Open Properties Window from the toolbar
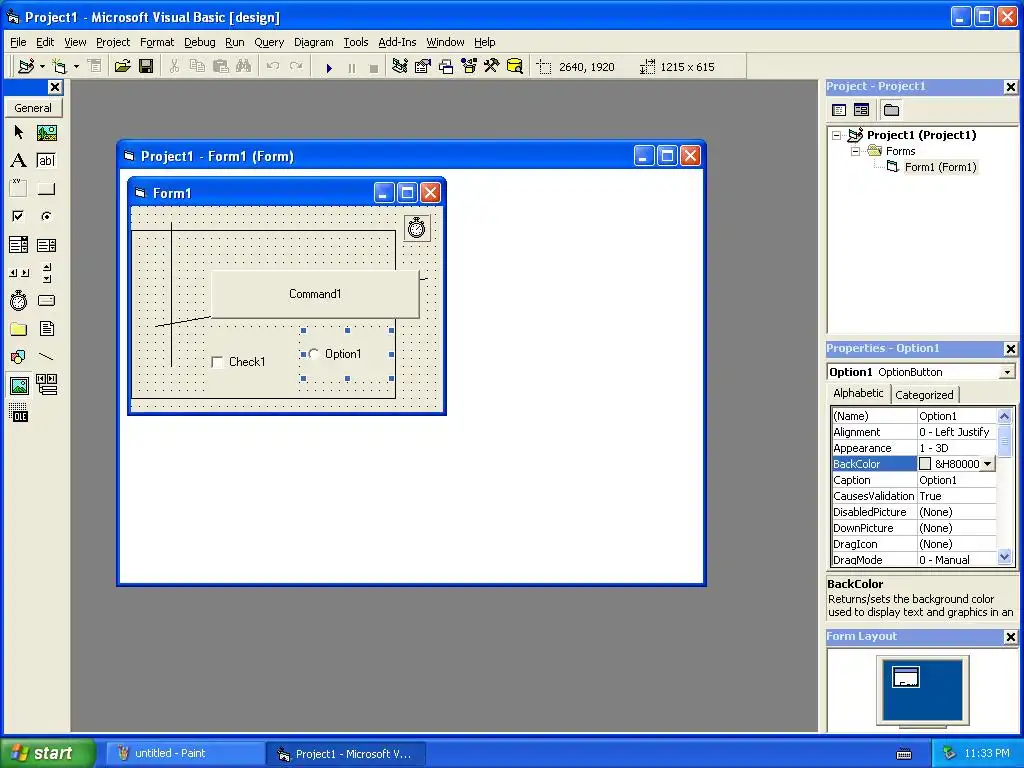The width and height of the screenshot is (1024, 768). (423, 66)
